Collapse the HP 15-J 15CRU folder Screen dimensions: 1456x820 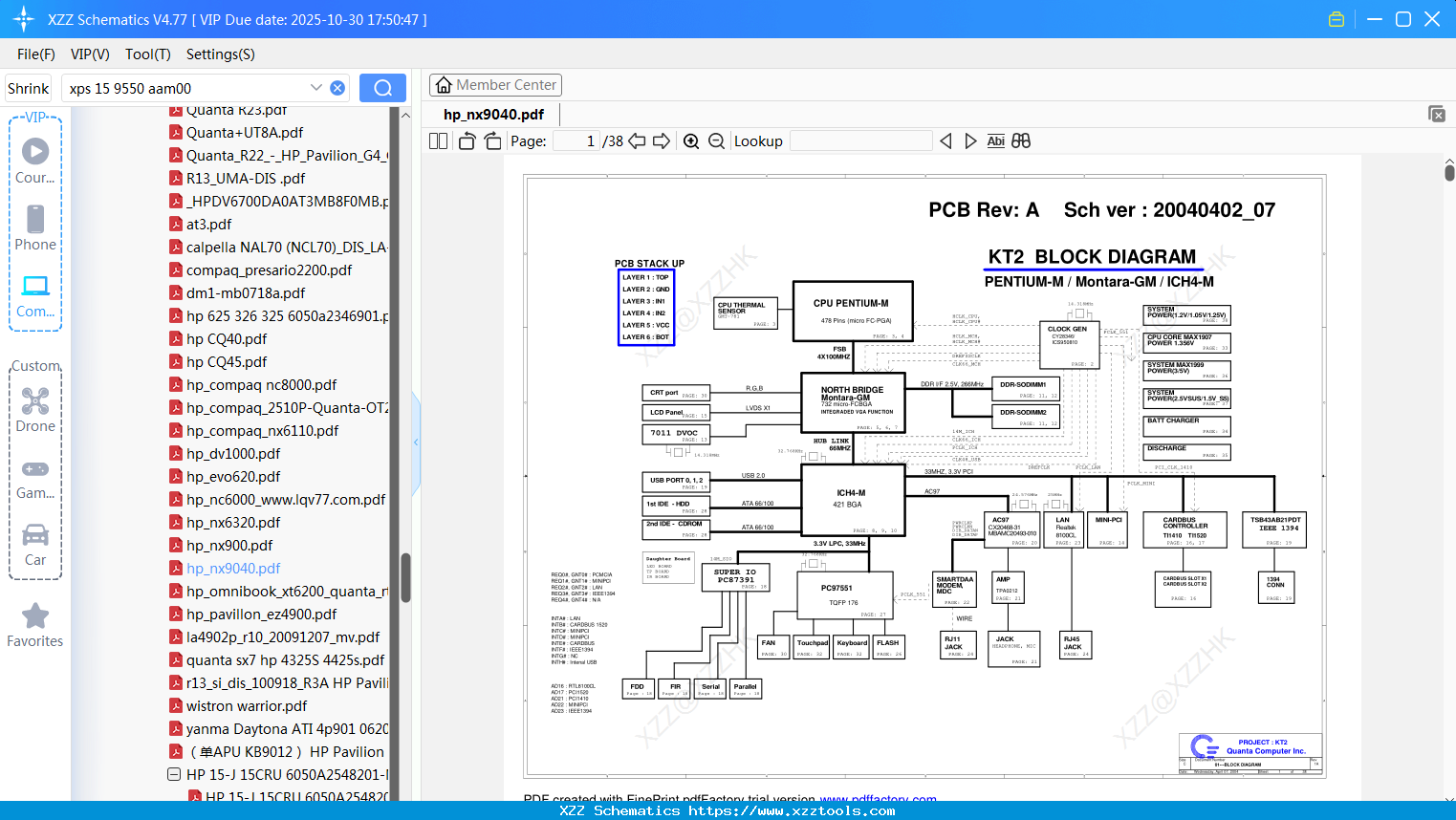click(174, 774)
